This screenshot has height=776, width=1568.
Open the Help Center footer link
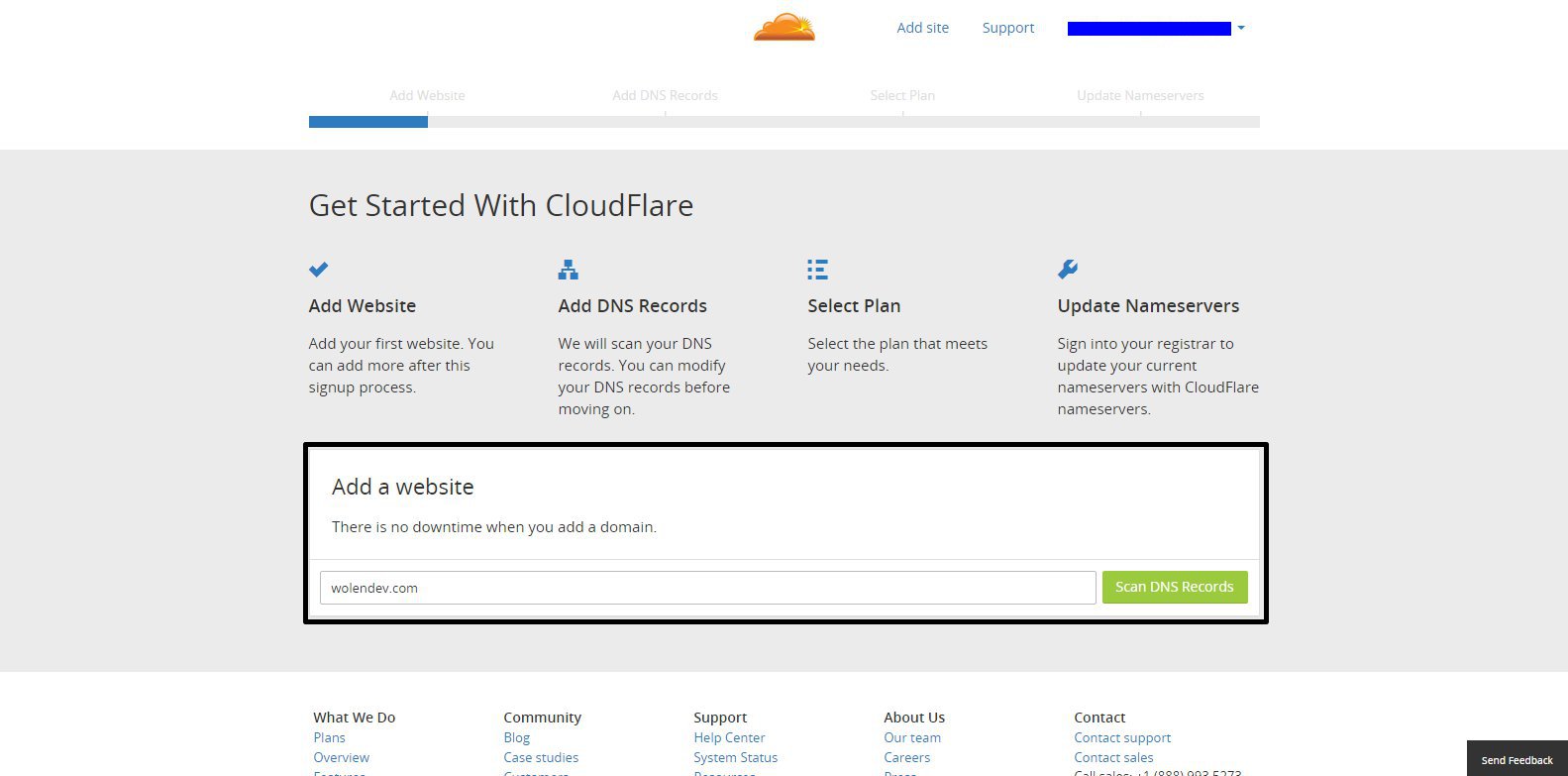[x=729, y=737]
